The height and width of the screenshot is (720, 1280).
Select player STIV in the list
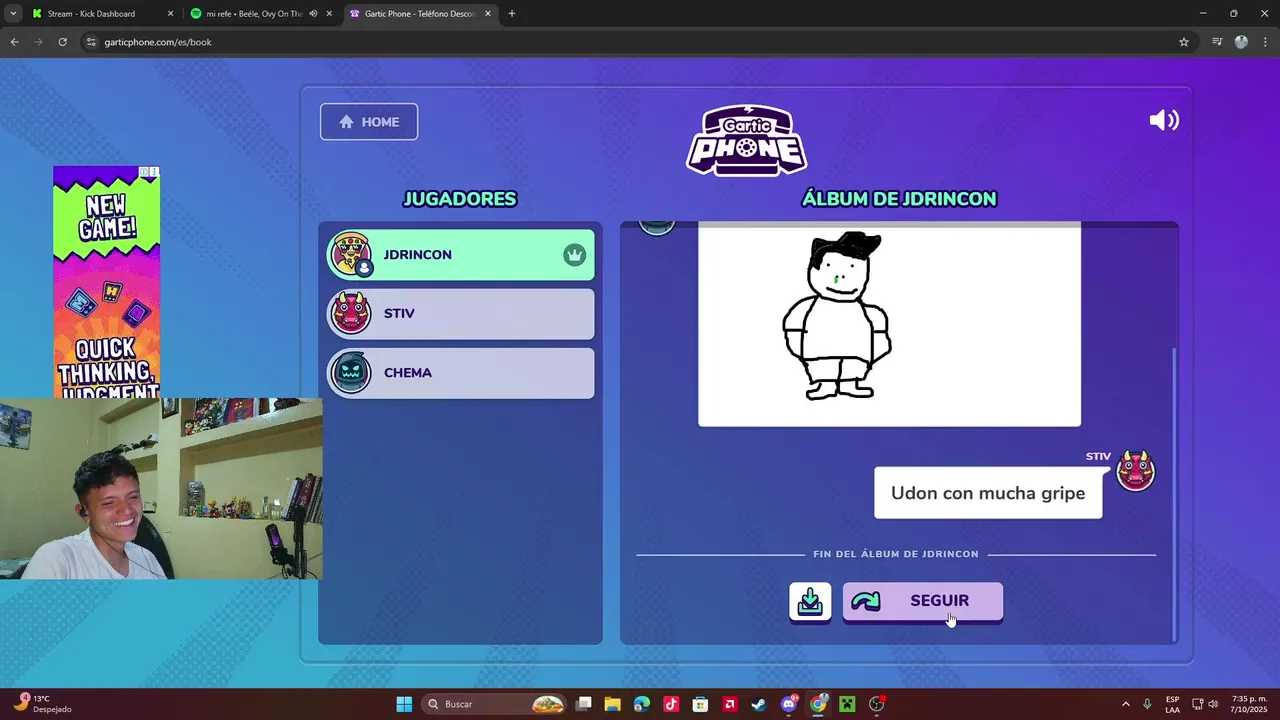point(461,314)
